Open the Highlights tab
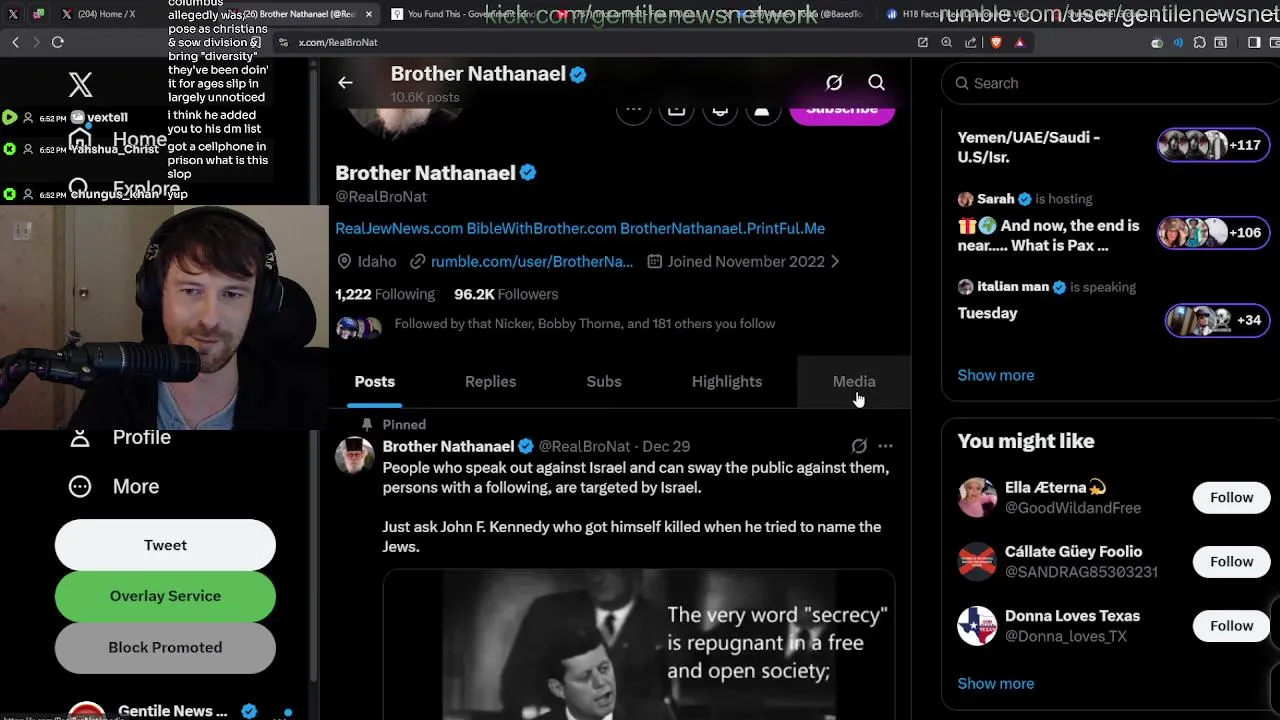The image size is (1280, 720). coord(727,381)
